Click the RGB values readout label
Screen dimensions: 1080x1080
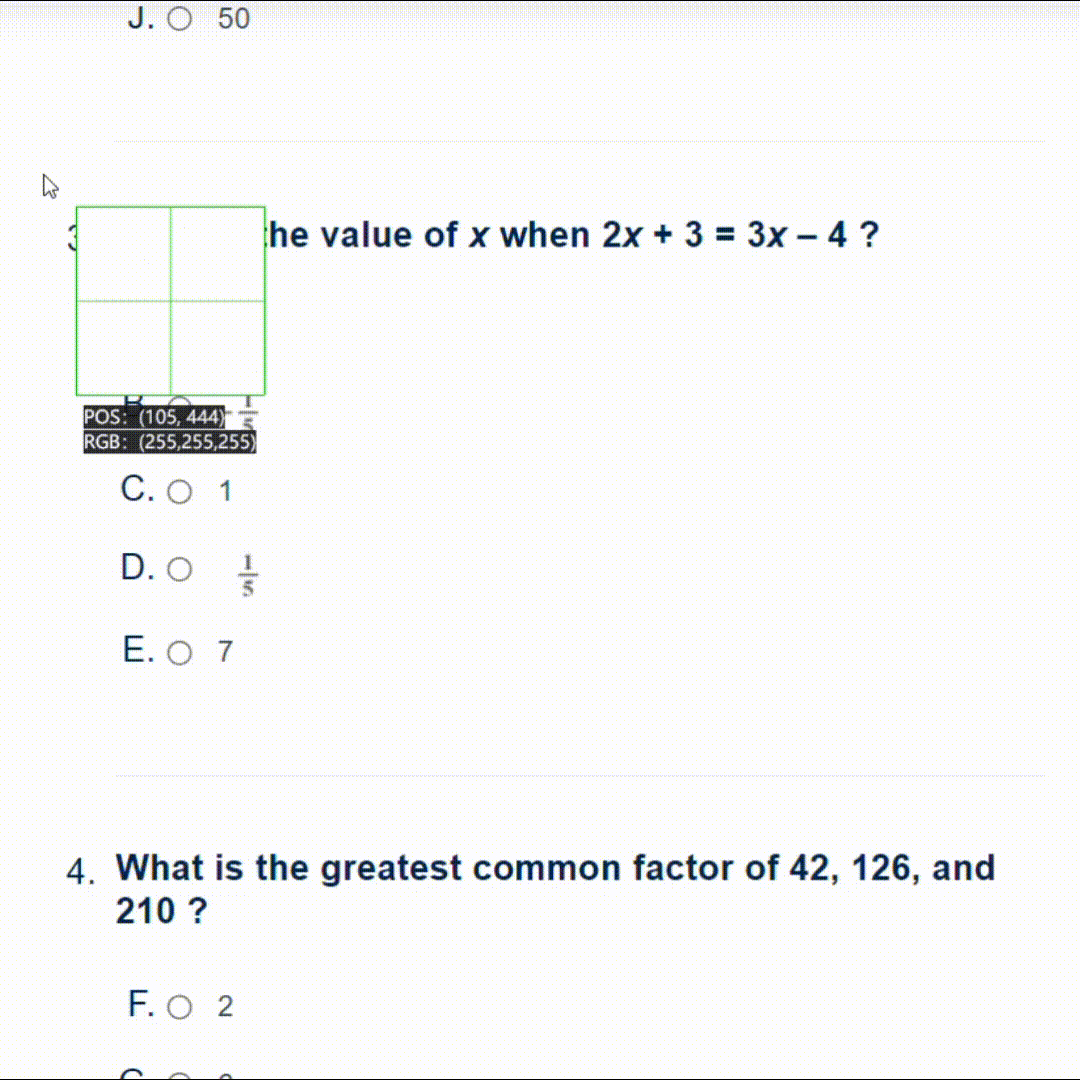169,440
